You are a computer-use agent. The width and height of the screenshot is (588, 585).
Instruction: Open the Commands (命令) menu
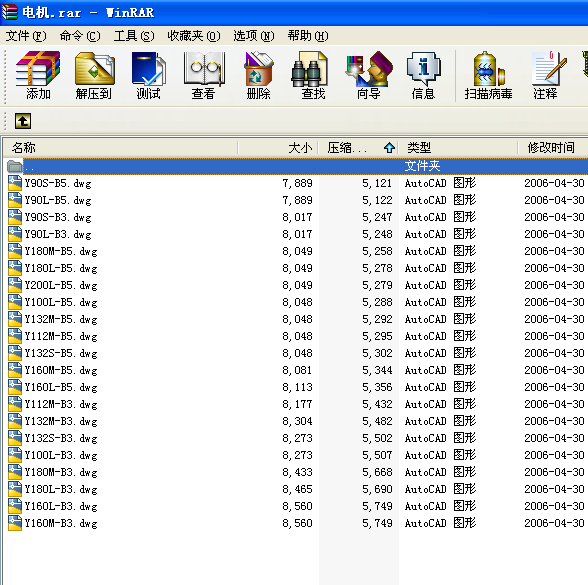(80, 36)
